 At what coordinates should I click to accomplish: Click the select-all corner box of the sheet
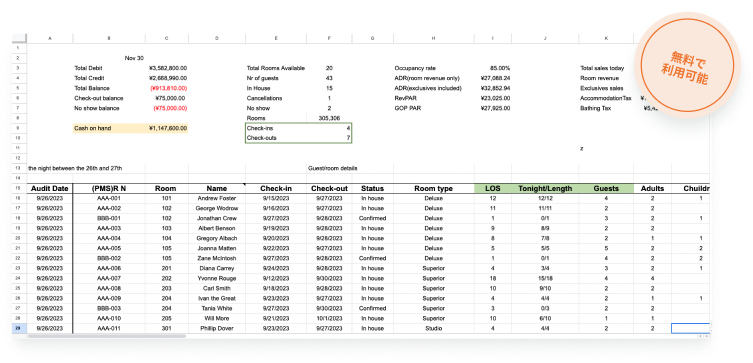(x=19, y=38)
